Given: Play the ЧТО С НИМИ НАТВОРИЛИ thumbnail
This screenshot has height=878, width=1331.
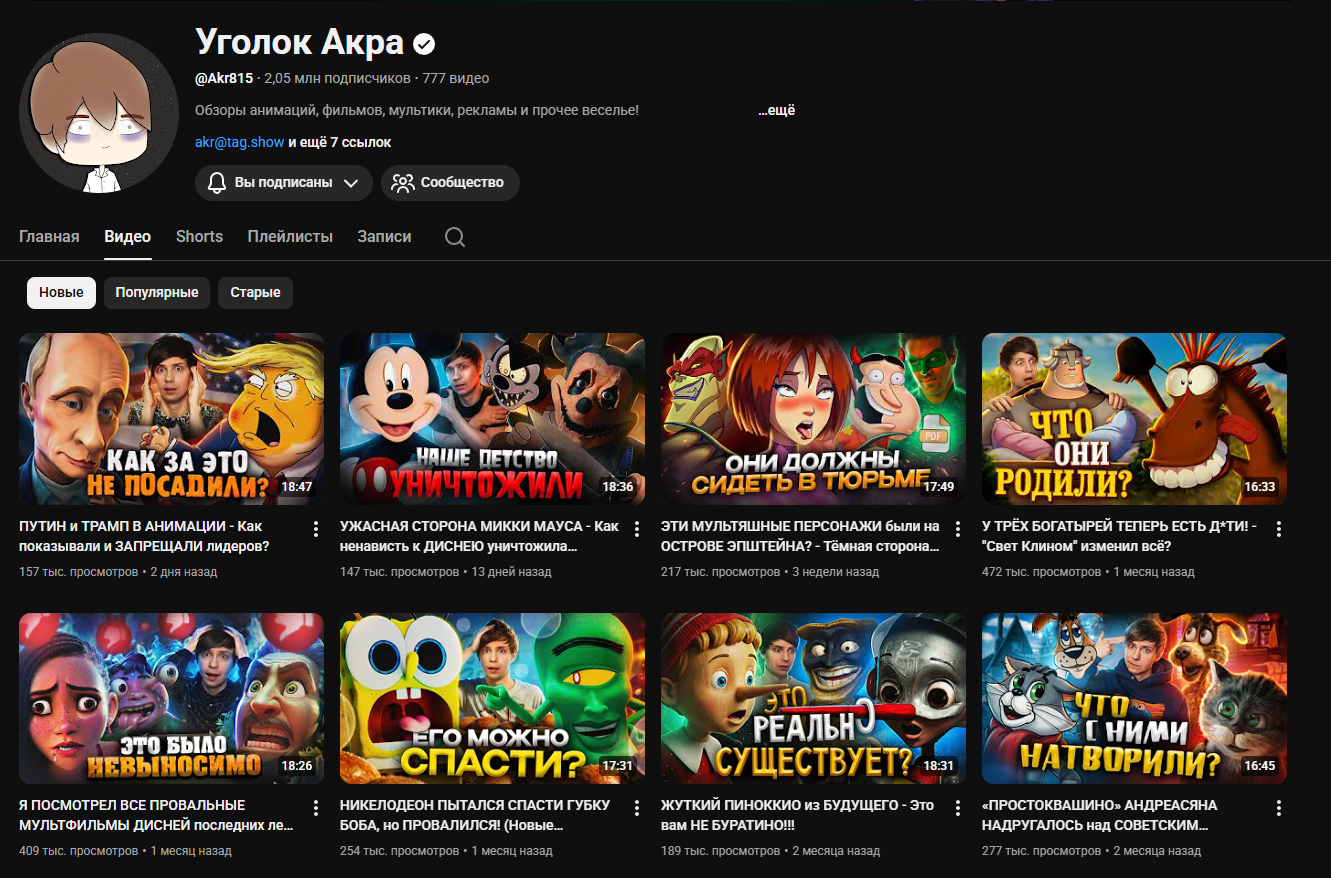Looking at the screenshot, I should pos(1135,698).
